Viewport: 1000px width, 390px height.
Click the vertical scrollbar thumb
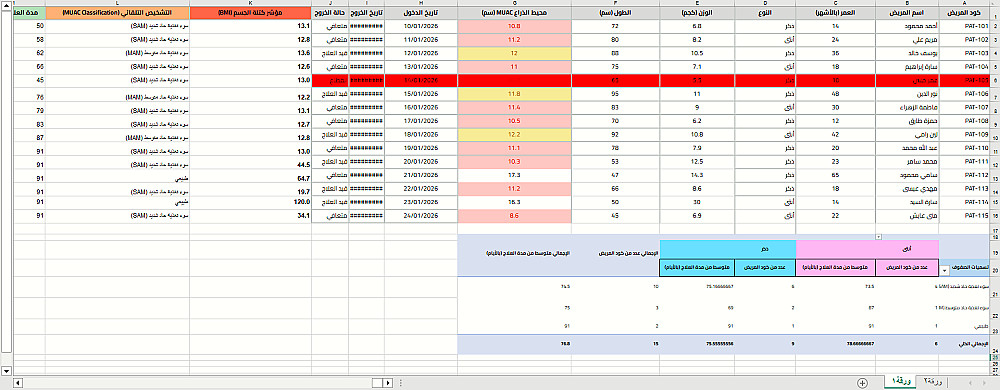(x=6, y=185)
